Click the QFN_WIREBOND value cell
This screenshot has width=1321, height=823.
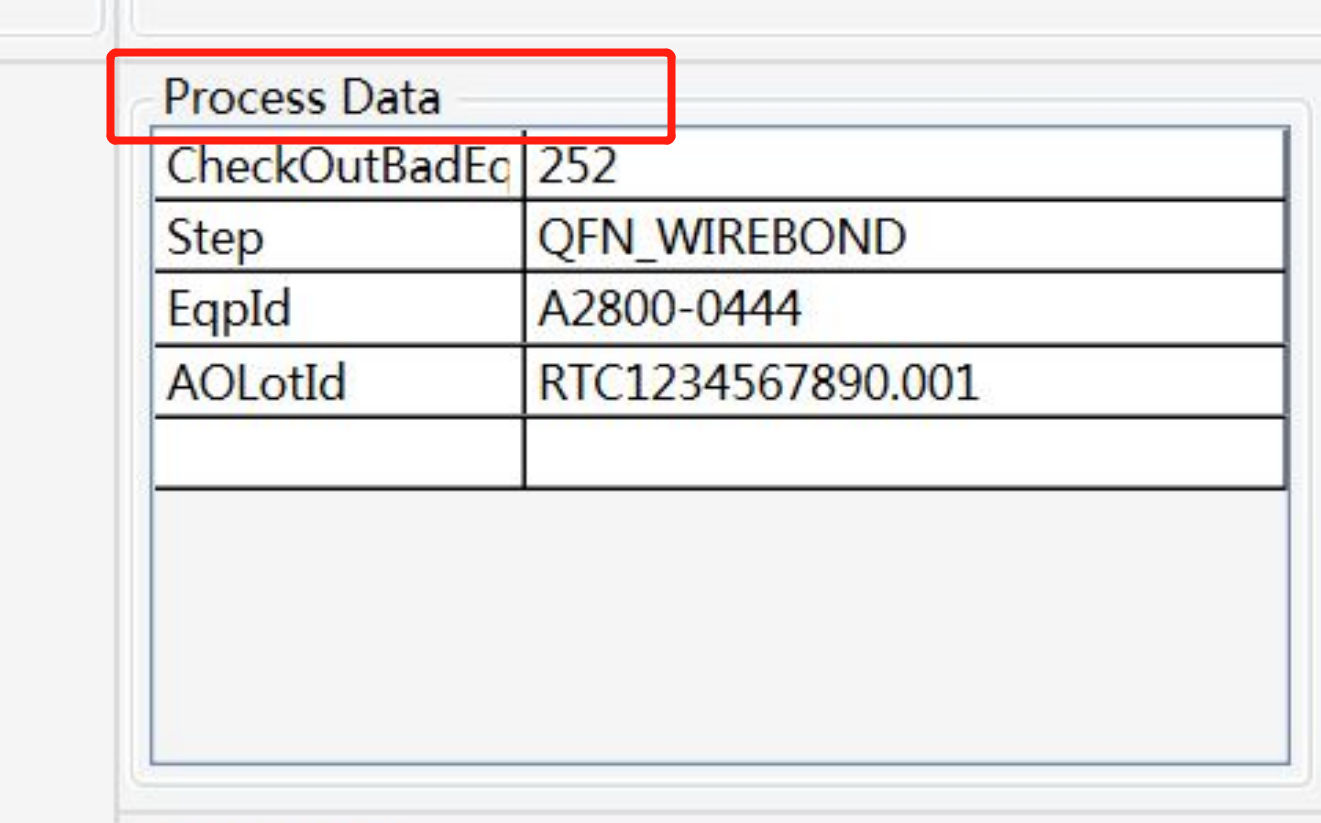903,237
